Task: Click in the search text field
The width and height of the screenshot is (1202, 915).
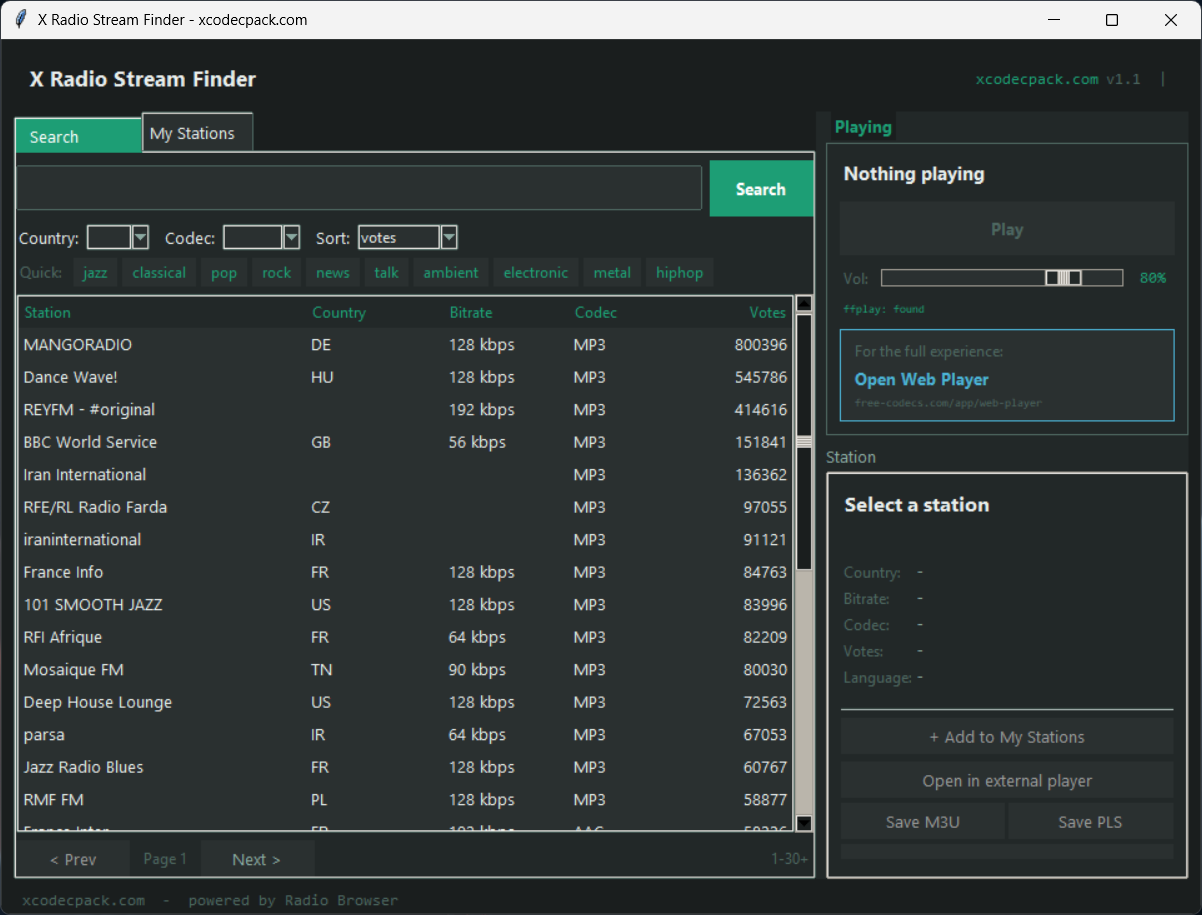Action: tap(359, 188)
